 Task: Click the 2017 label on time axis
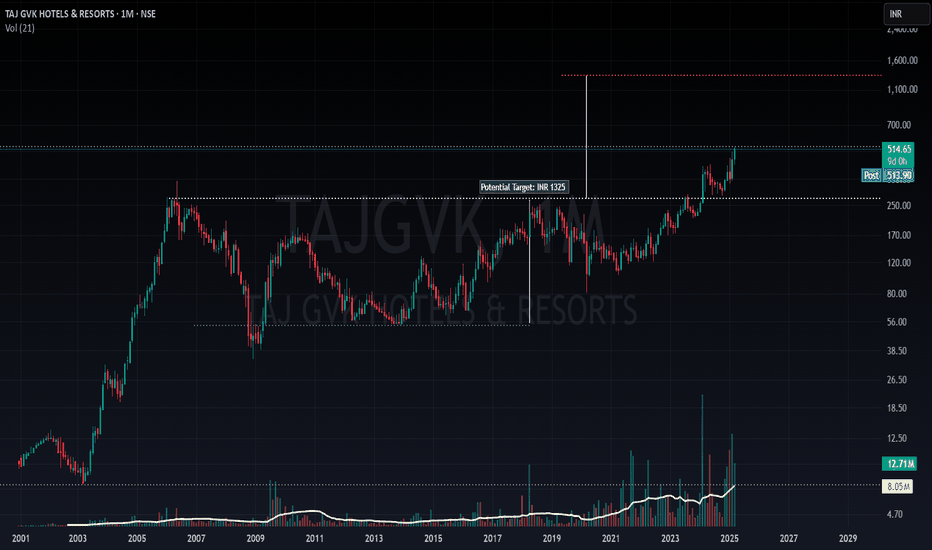pyautogui.click(x=492, y=538)
